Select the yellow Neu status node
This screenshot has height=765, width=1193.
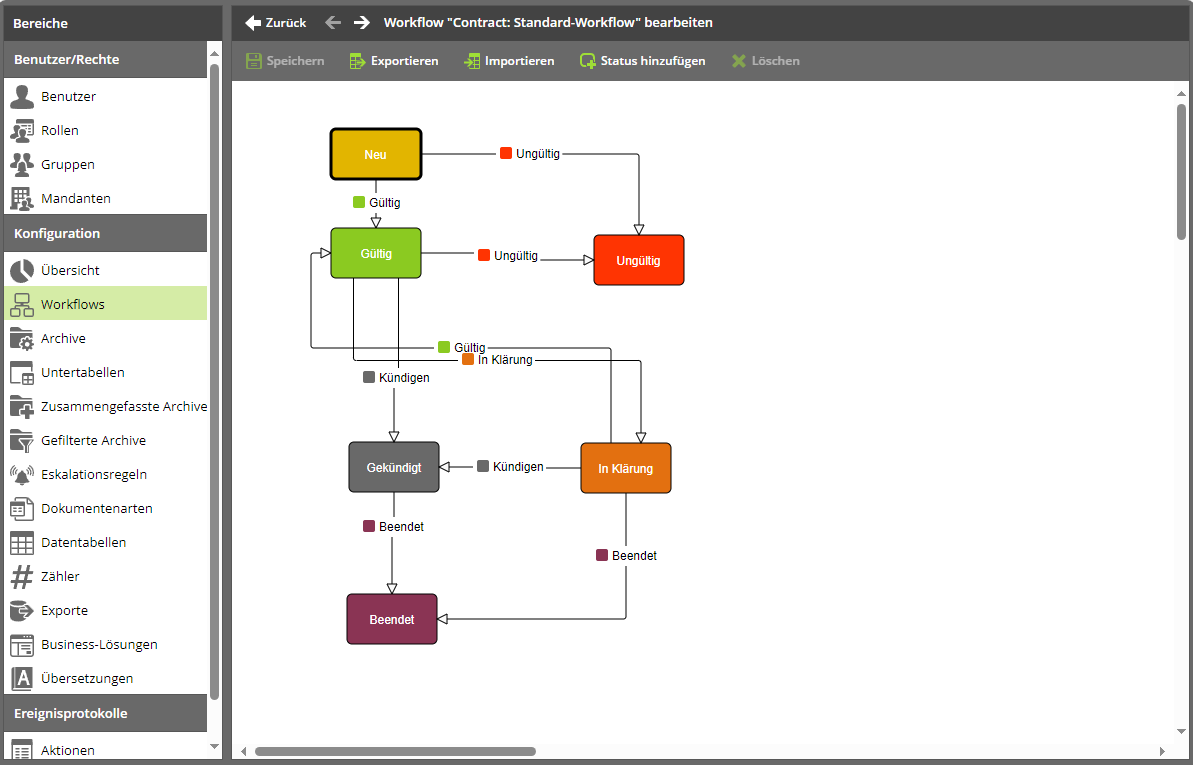[x=376, y=154]
